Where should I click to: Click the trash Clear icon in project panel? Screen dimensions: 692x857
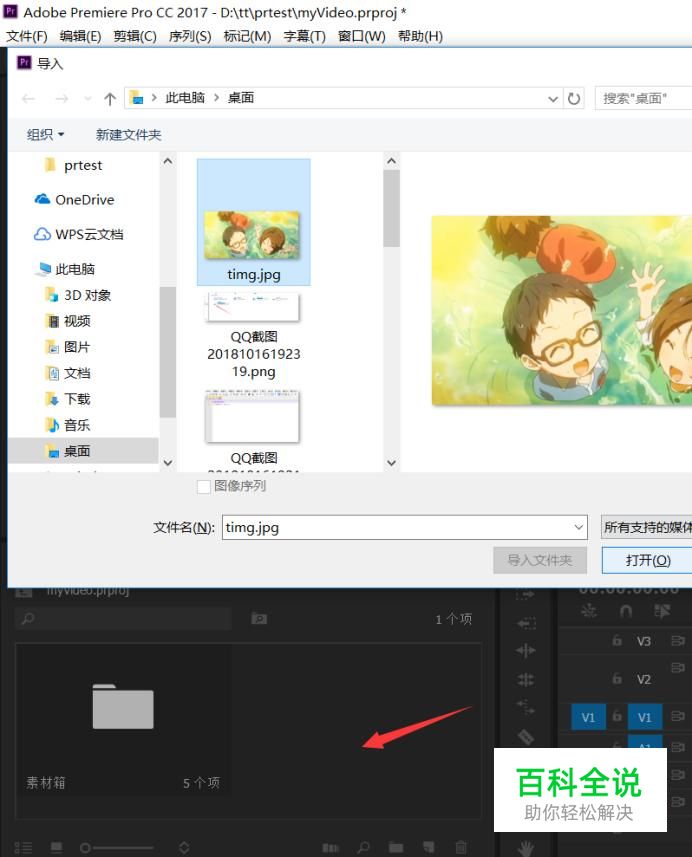click(461, 847)
